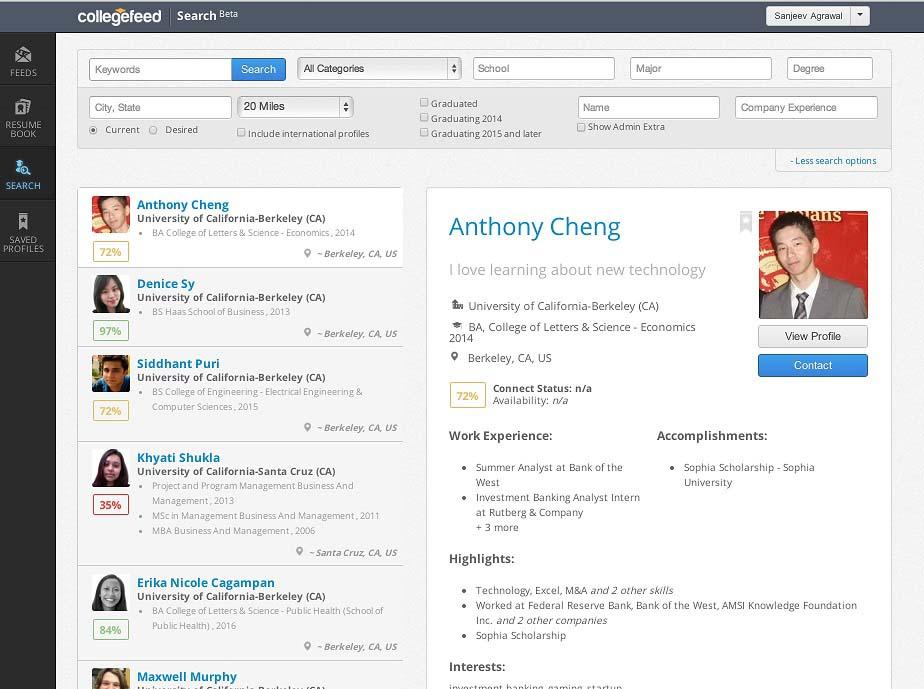Open Maxwell Murphy profile link
Image resolution: width=924 pixels, height=689 pixels.
point(187,677)
